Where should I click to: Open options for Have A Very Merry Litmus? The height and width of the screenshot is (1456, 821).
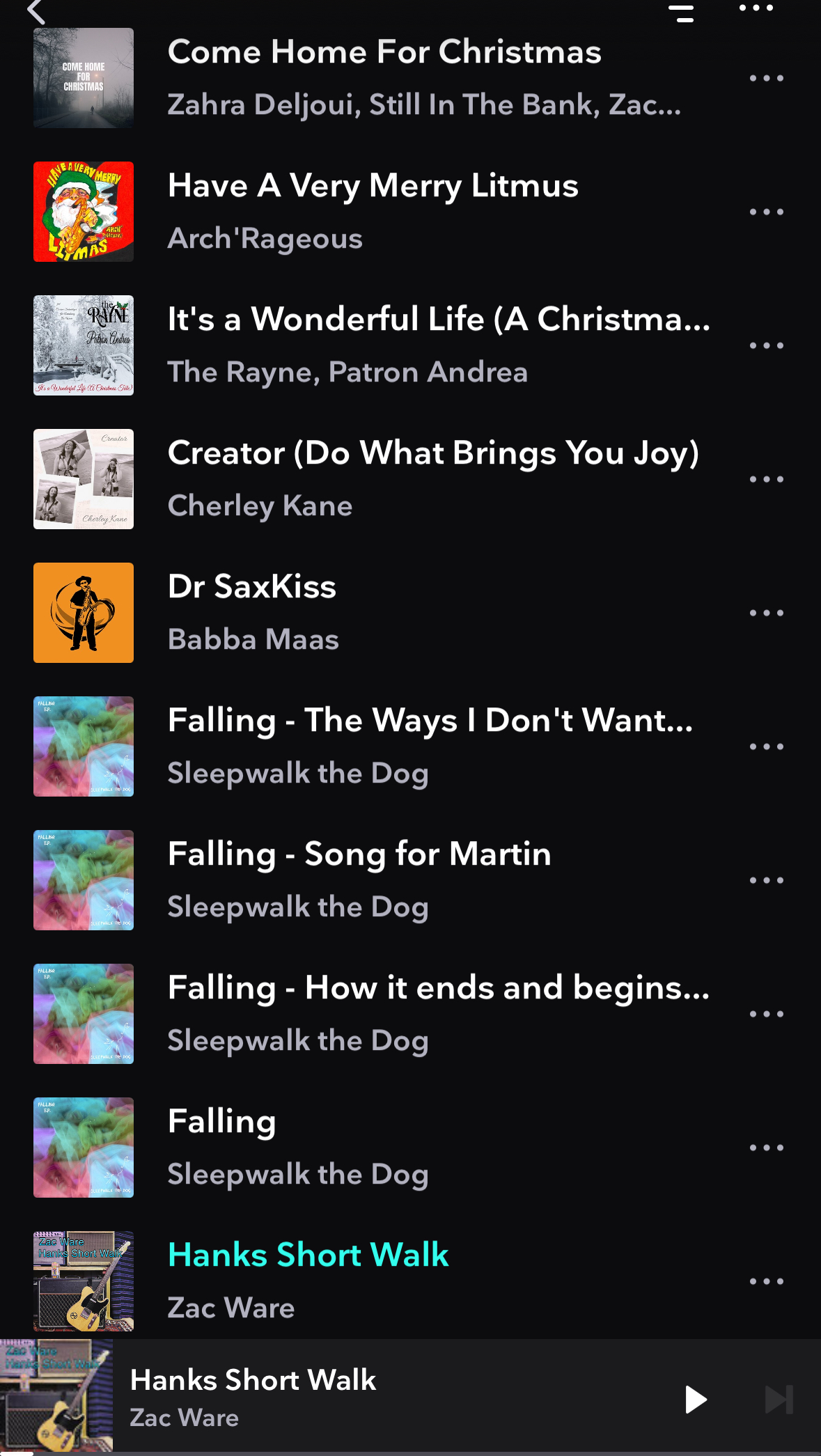coord(767,212)
